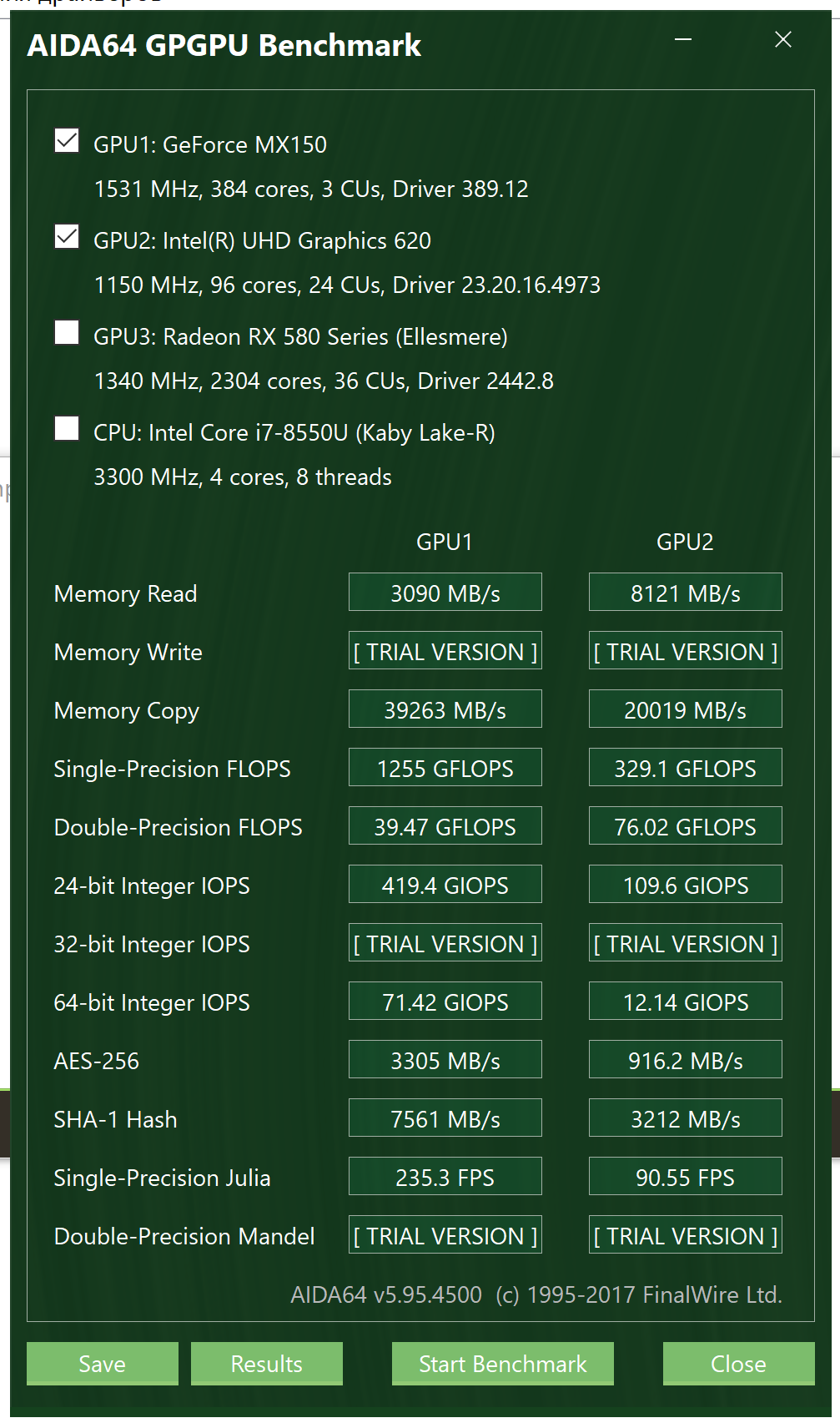Select the 90.55 FPS Julia result
This screenshot has width=840, height=1428.
[x=686, y=1177]
